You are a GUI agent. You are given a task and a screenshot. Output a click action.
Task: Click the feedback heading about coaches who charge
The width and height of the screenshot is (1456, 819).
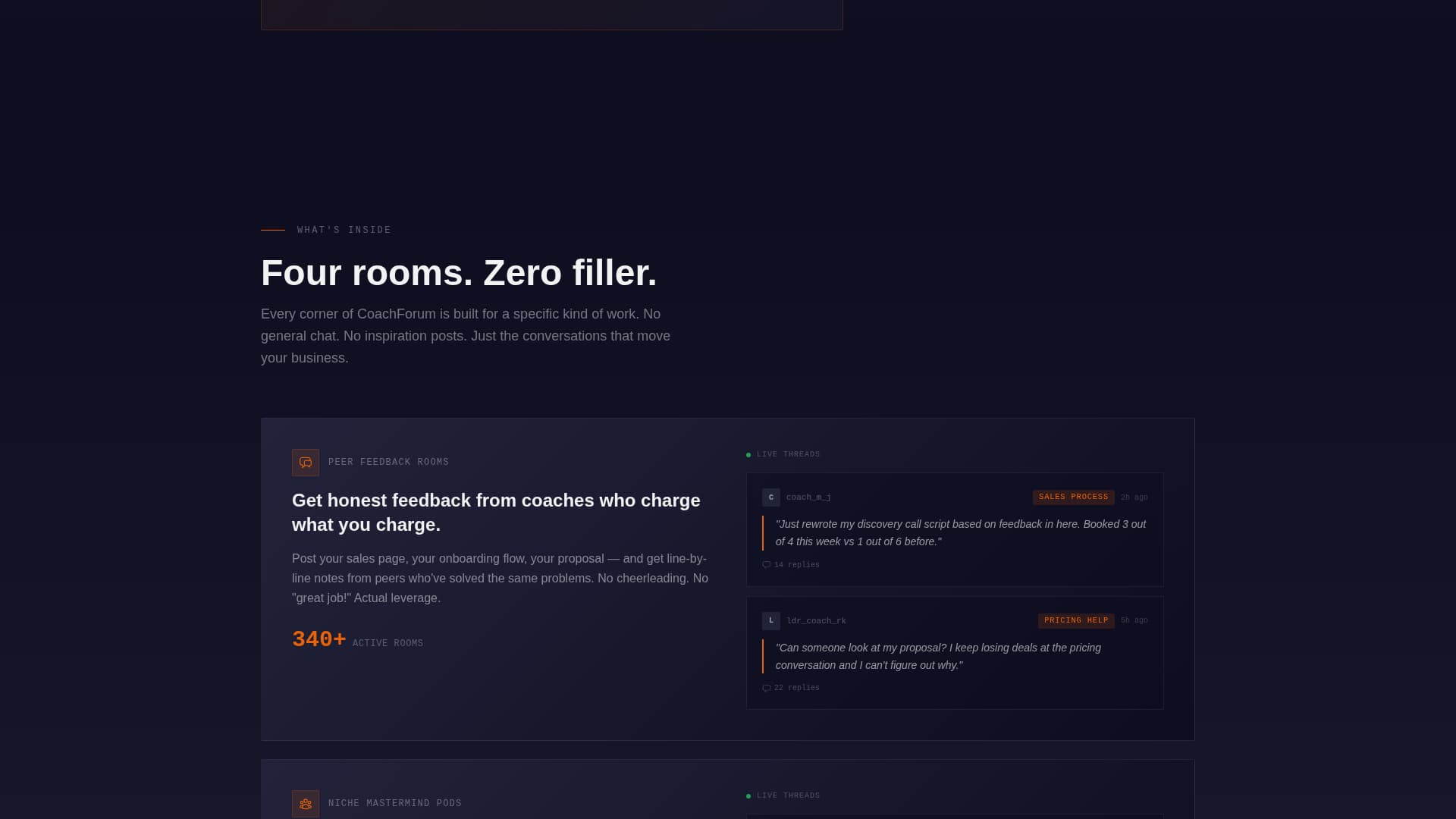496,513
